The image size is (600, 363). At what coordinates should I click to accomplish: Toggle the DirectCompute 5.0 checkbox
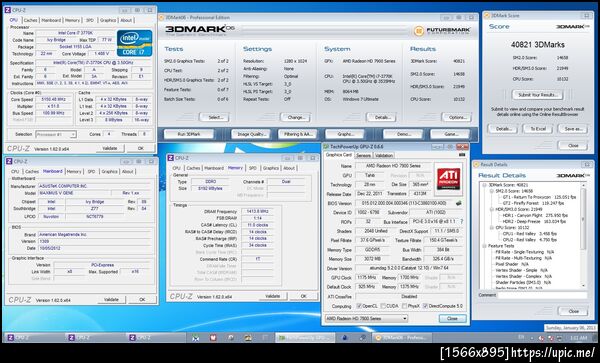425,306
